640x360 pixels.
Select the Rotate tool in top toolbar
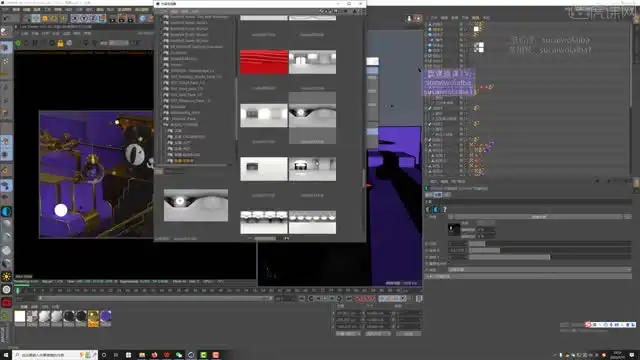(53, 18)
